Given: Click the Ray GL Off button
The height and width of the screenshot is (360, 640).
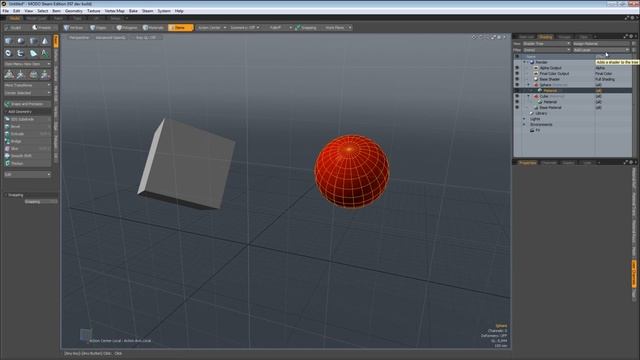Looking at the screenshot, I should pos(146,38).
